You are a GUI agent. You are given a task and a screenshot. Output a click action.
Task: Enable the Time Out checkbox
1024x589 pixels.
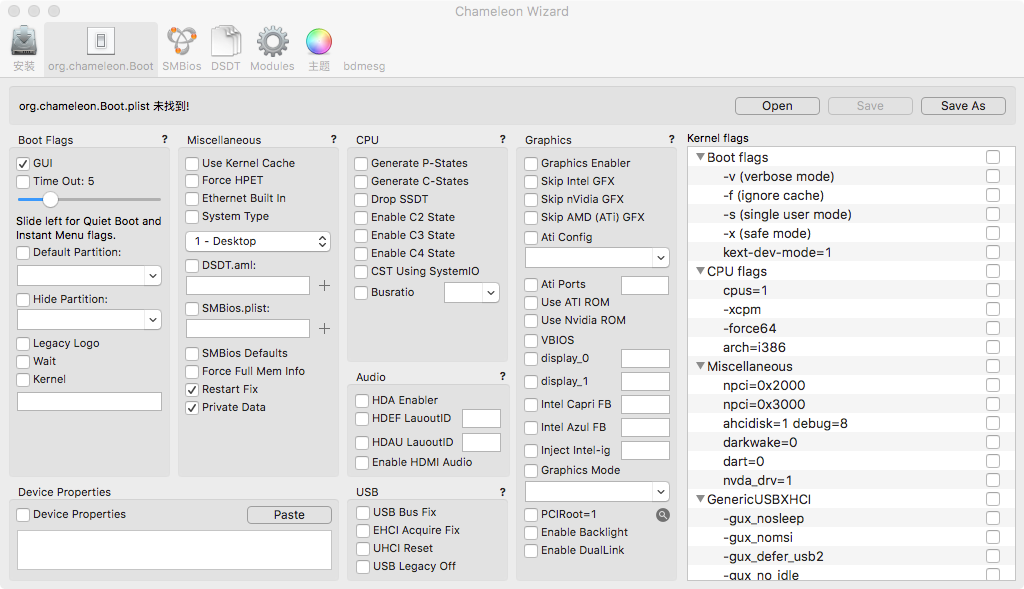[x=23, y=182]
